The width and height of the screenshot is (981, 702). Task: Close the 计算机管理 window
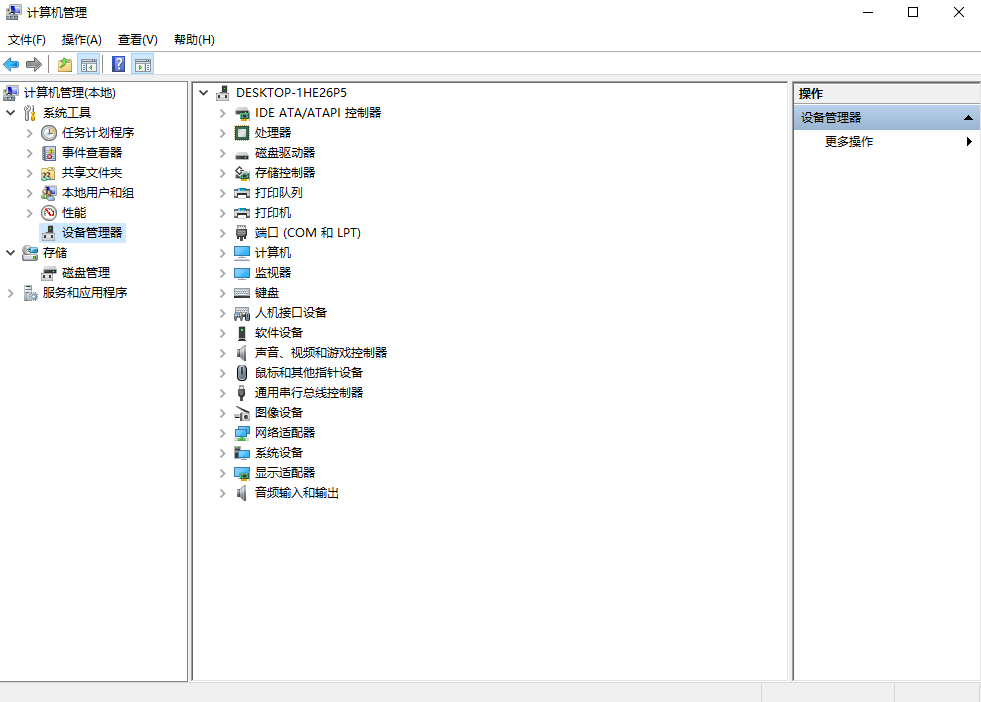point(958,13)
